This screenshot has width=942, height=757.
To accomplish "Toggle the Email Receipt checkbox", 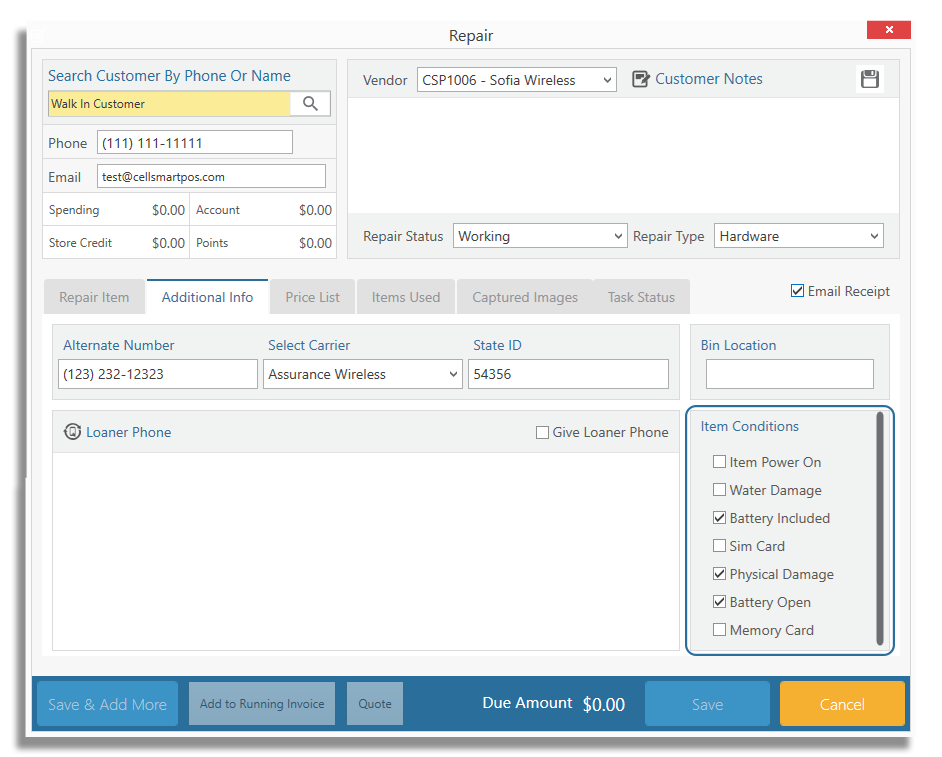I will 797,291.
